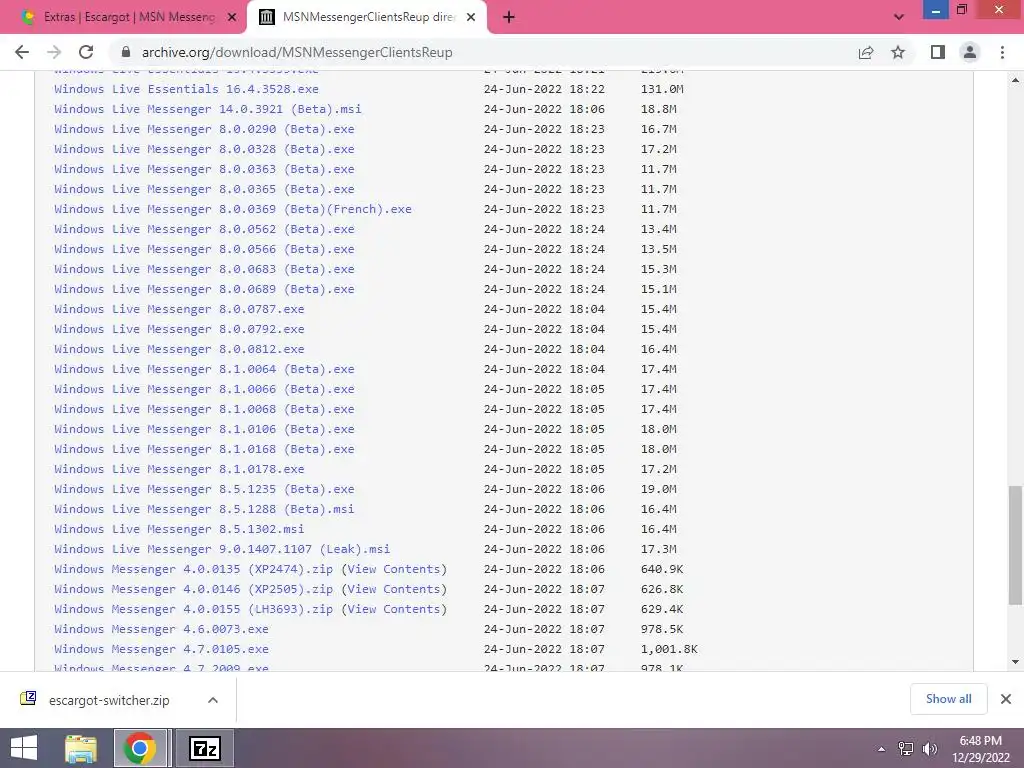Image resolution: width=1024 pixels, height=768 pixels.
Task: Open Chrome profile avatar
Action: pyautogui.click(x=970, y=52)
